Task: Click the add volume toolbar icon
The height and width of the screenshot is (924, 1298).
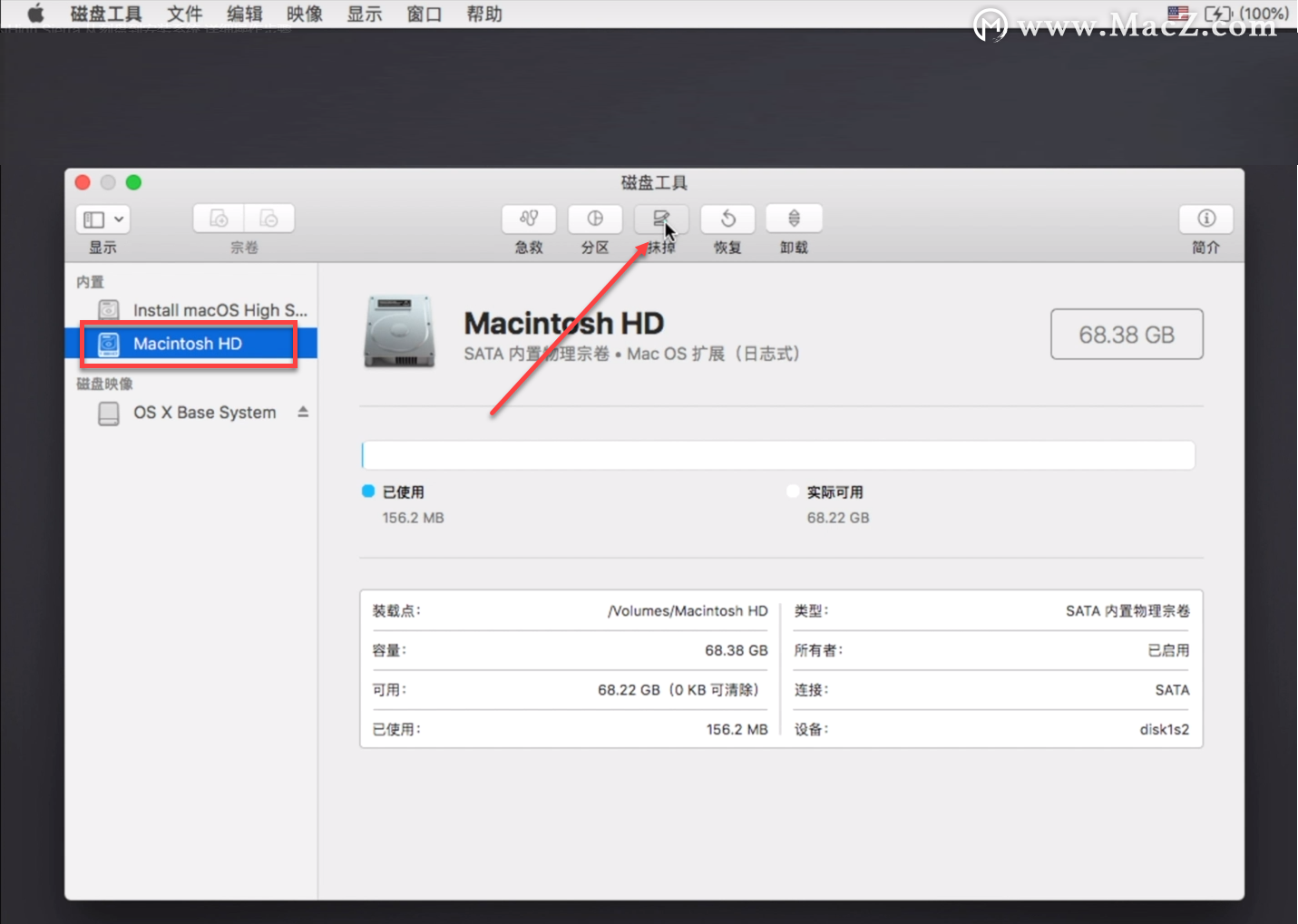Action: (219, 219)
